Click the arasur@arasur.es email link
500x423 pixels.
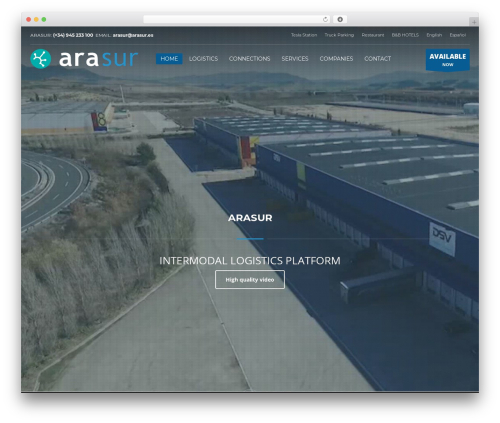coord(133,35)
